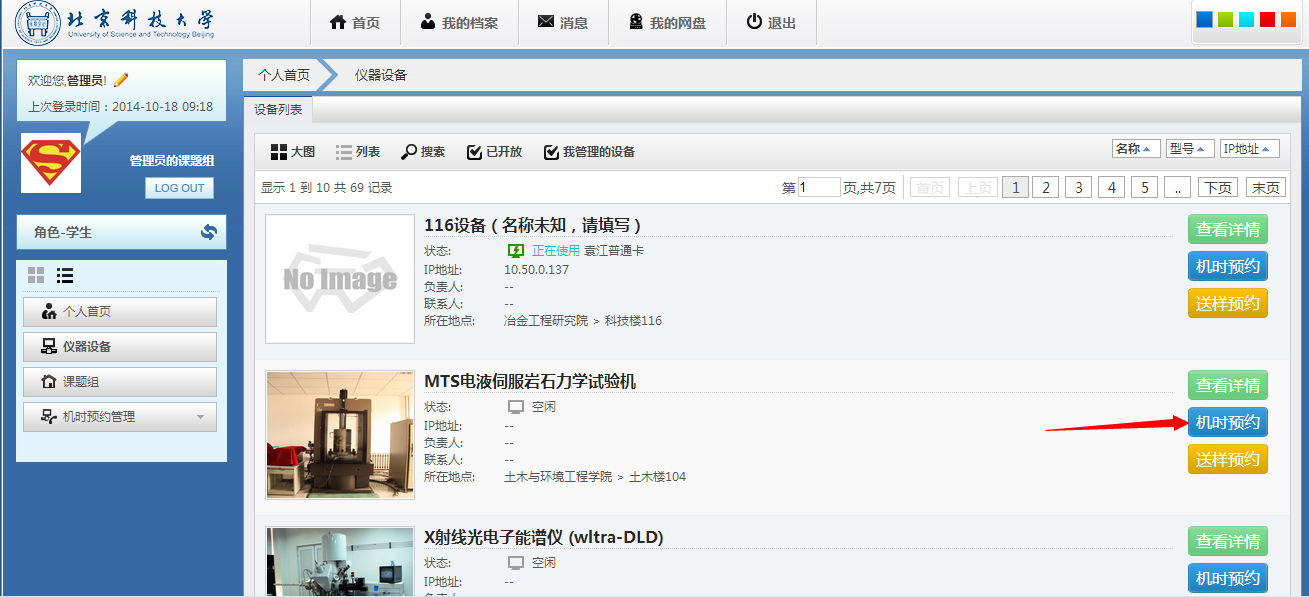The height and width of the screenshot is (597, 1309).
Task: Sort equipment by 型号
Action: click(1190, 149)
